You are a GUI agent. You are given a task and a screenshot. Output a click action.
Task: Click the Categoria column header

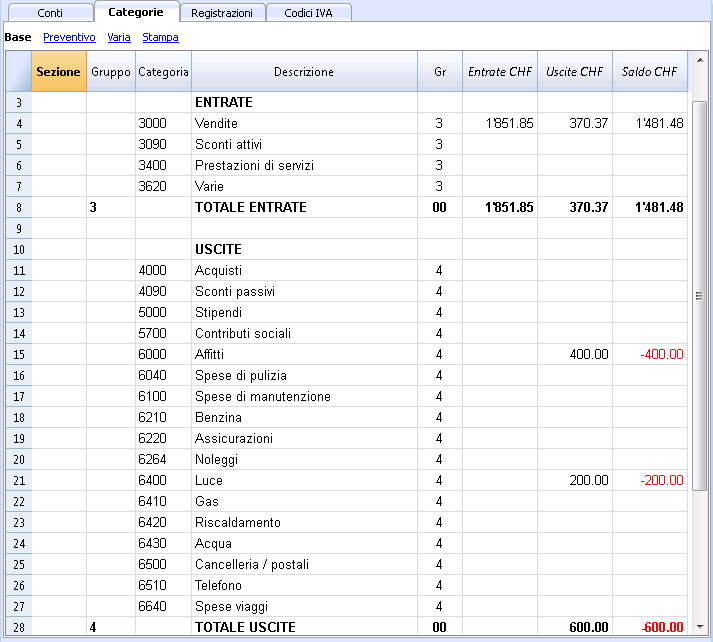[163, 71]
